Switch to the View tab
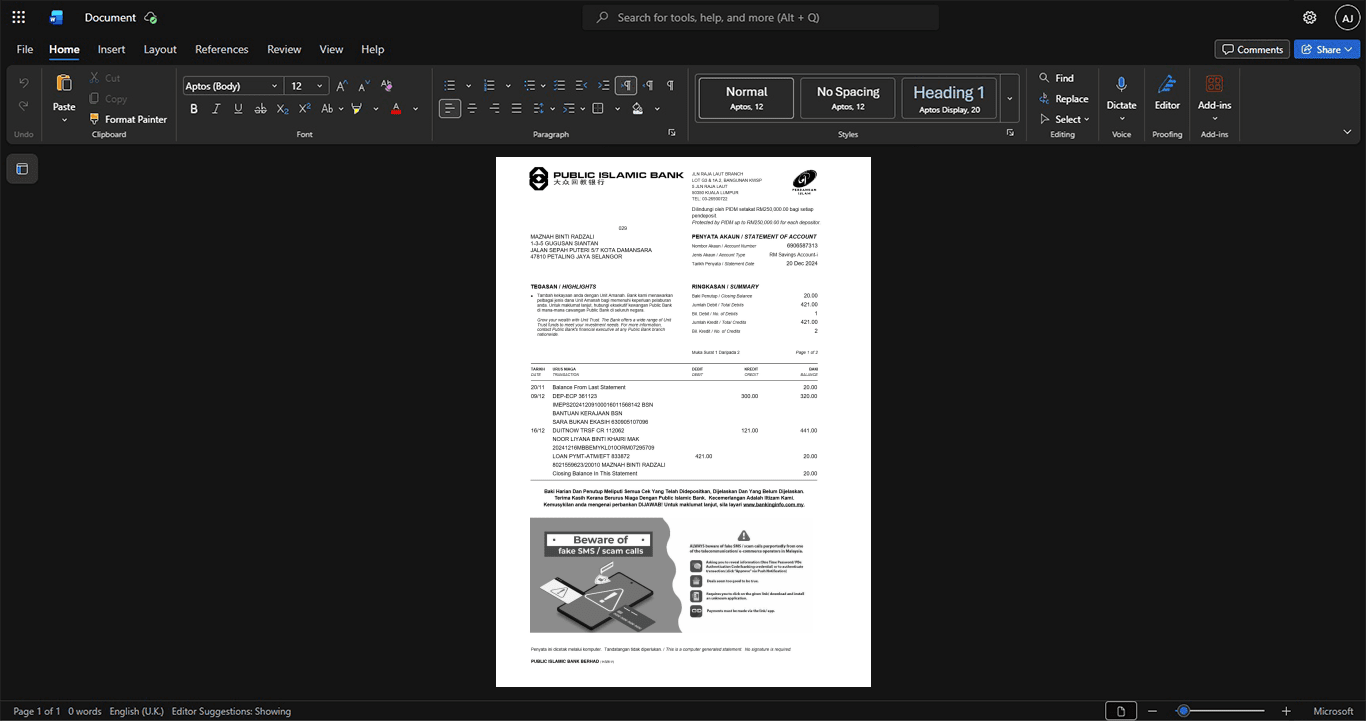The width and height of the screenshot is (1366, 721). [331, 49]
